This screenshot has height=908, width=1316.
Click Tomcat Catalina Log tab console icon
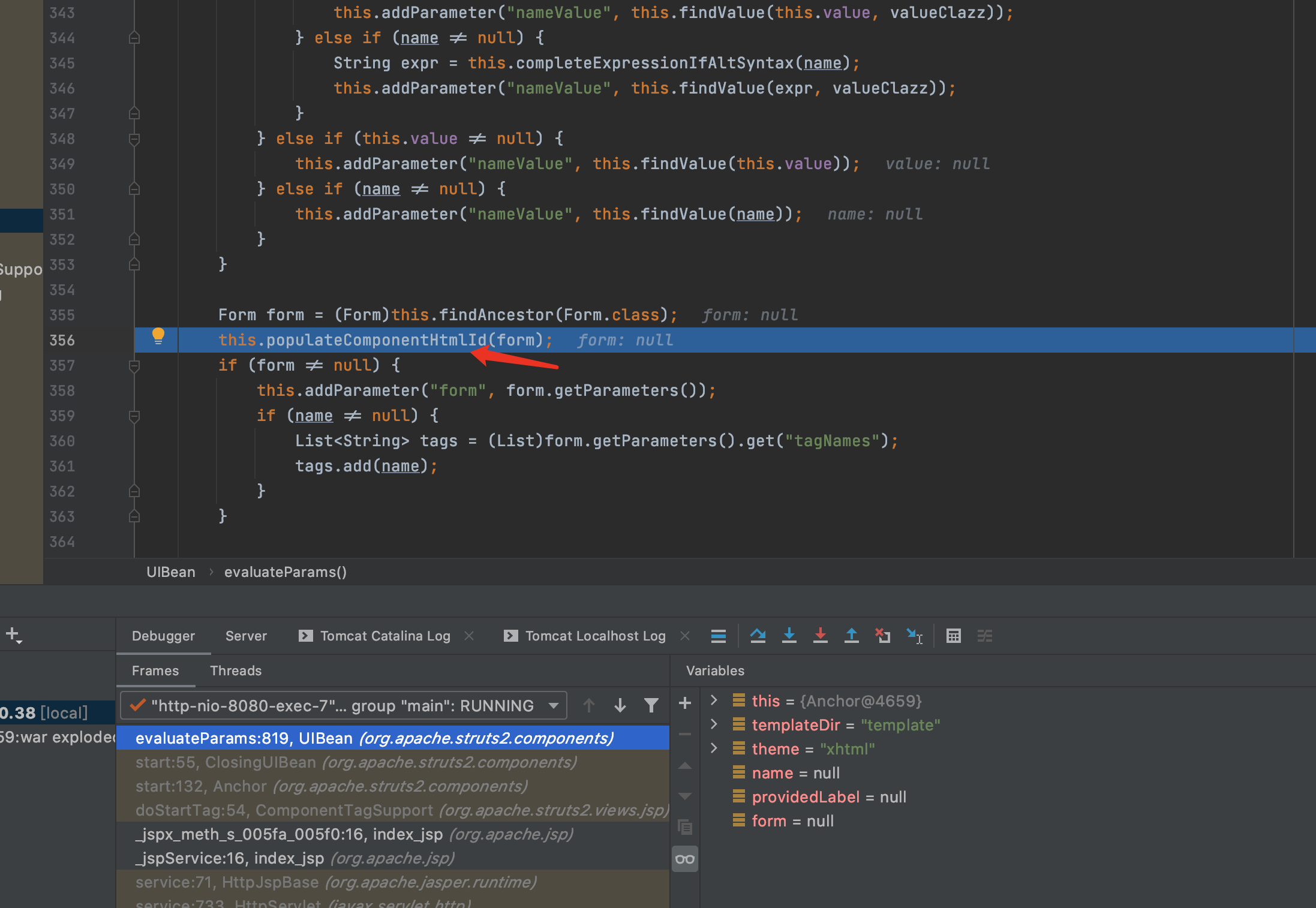point(306,636)
